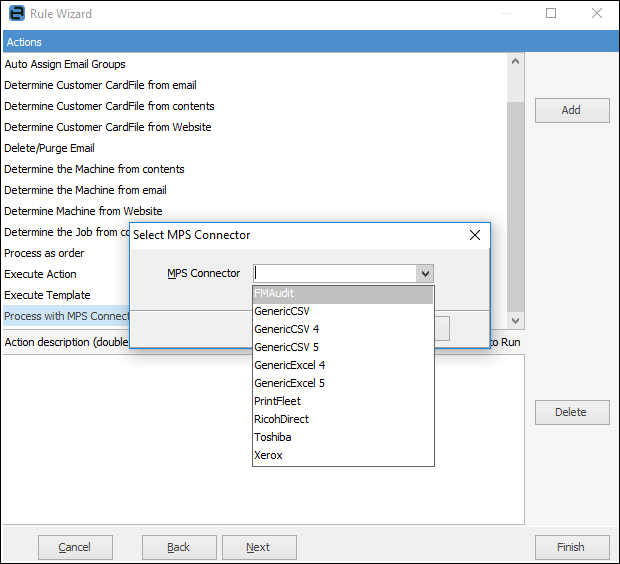Screen dimensions: 620x564
Task: Click the Back button
Action: (x=179, y=547)
